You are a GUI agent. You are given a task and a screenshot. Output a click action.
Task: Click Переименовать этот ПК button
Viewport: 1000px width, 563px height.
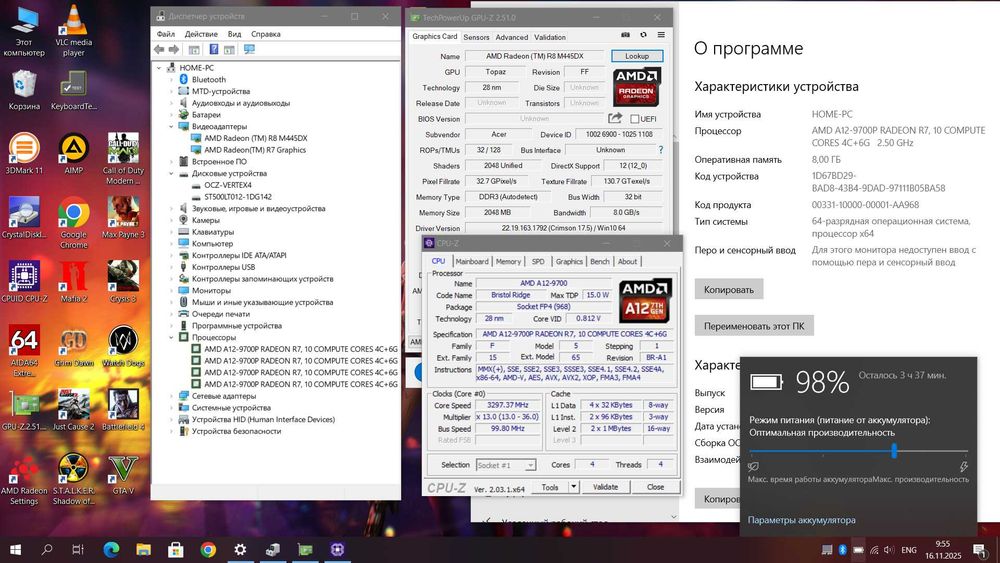[x=754, y=326]
